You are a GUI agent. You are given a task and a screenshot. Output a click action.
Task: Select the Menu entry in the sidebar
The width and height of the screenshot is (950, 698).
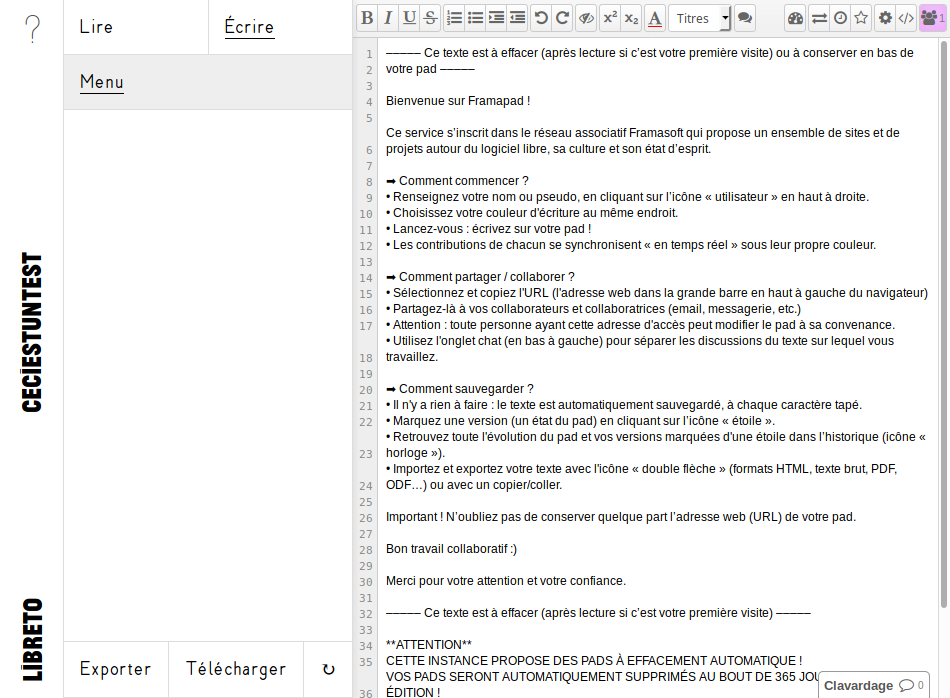(x=208, y=82)
